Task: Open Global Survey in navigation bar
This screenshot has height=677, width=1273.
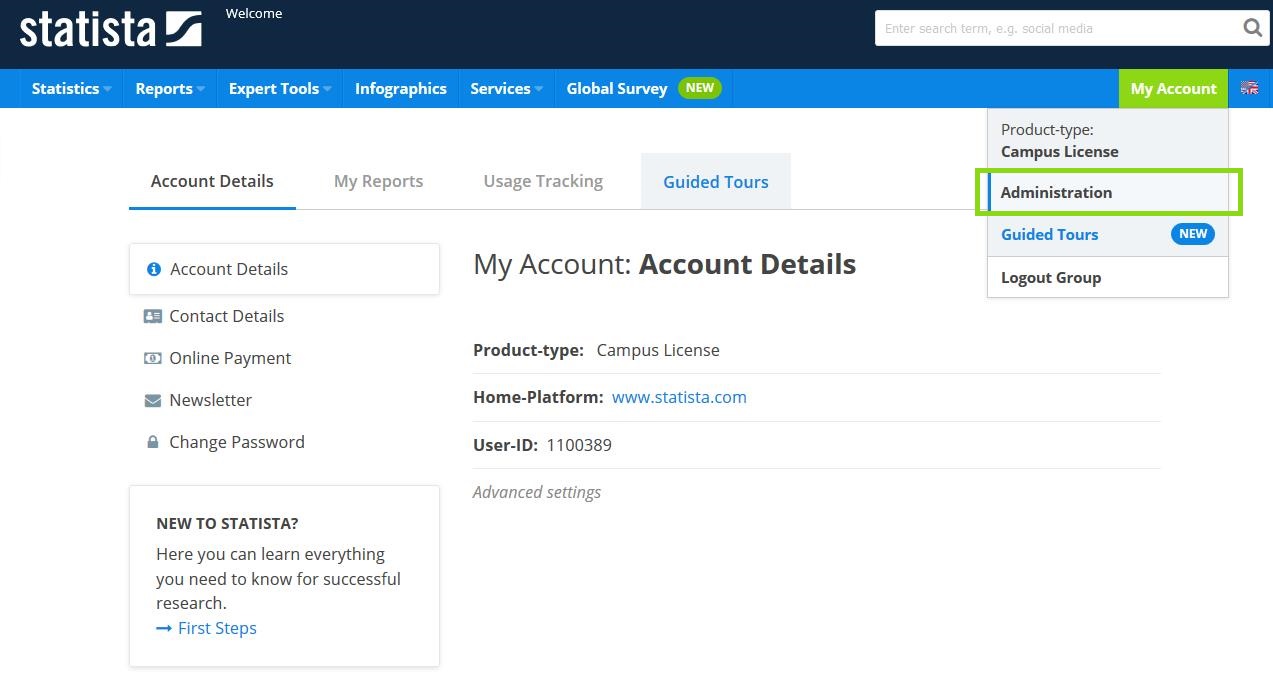Action: point(617,88)
